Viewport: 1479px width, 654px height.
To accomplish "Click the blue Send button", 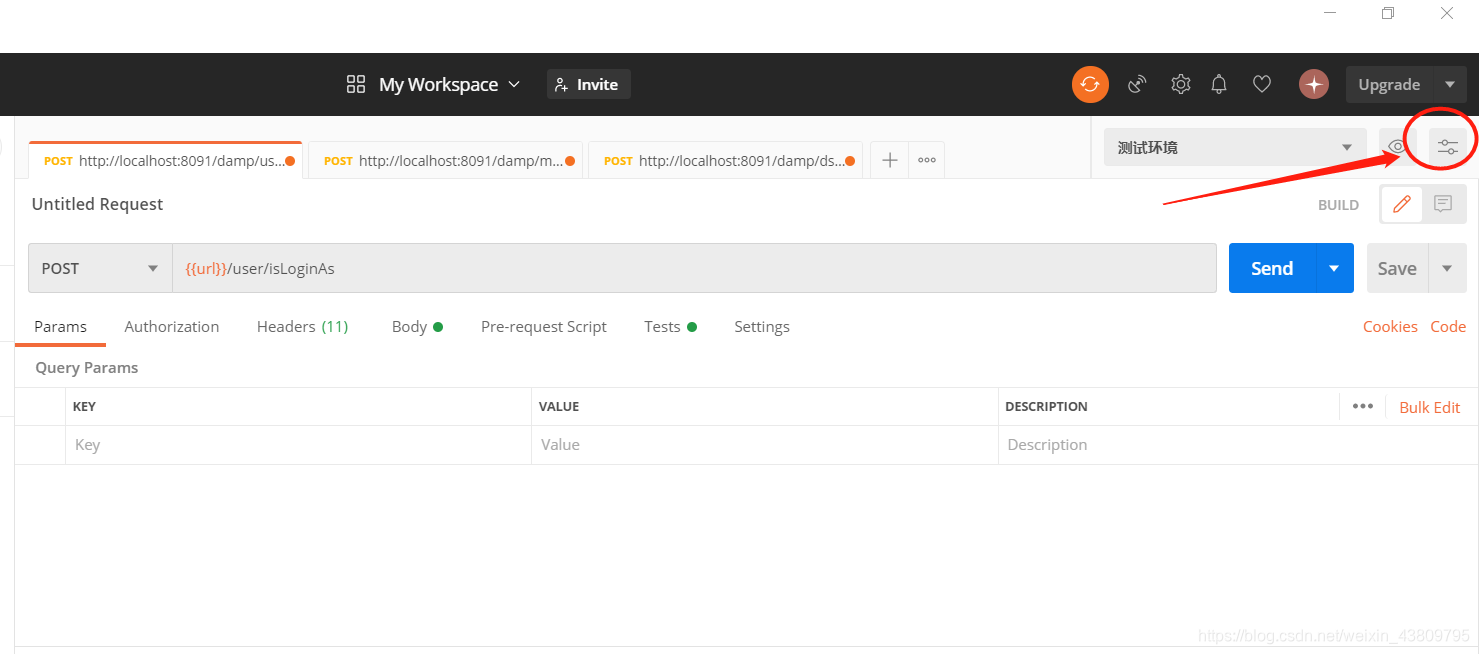I will pyautogui.click(x=1272, y=268).
